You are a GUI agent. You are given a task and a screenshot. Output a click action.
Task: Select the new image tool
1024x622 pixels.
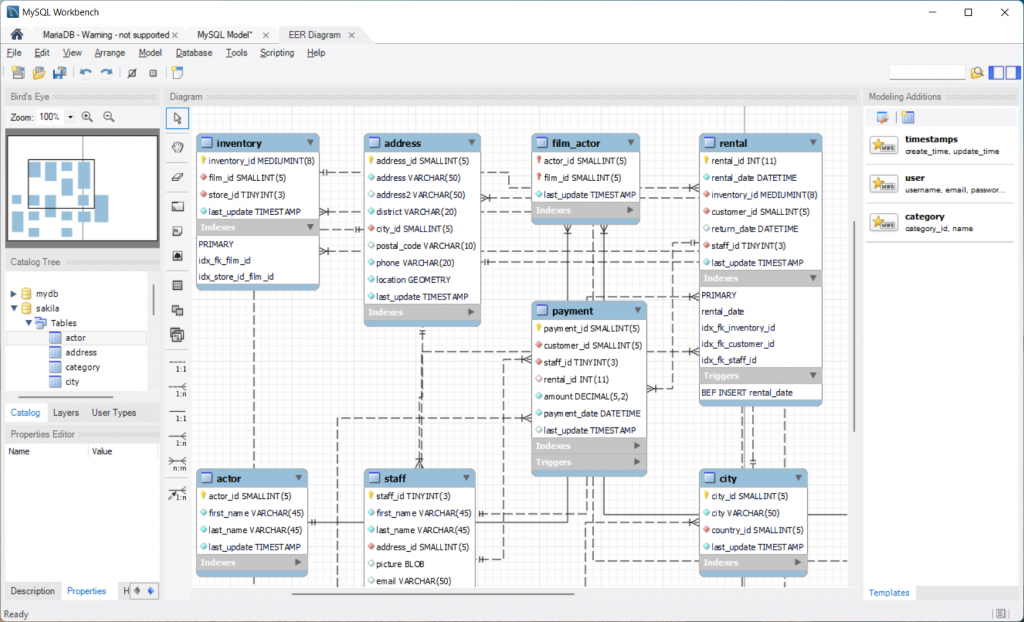178,256
